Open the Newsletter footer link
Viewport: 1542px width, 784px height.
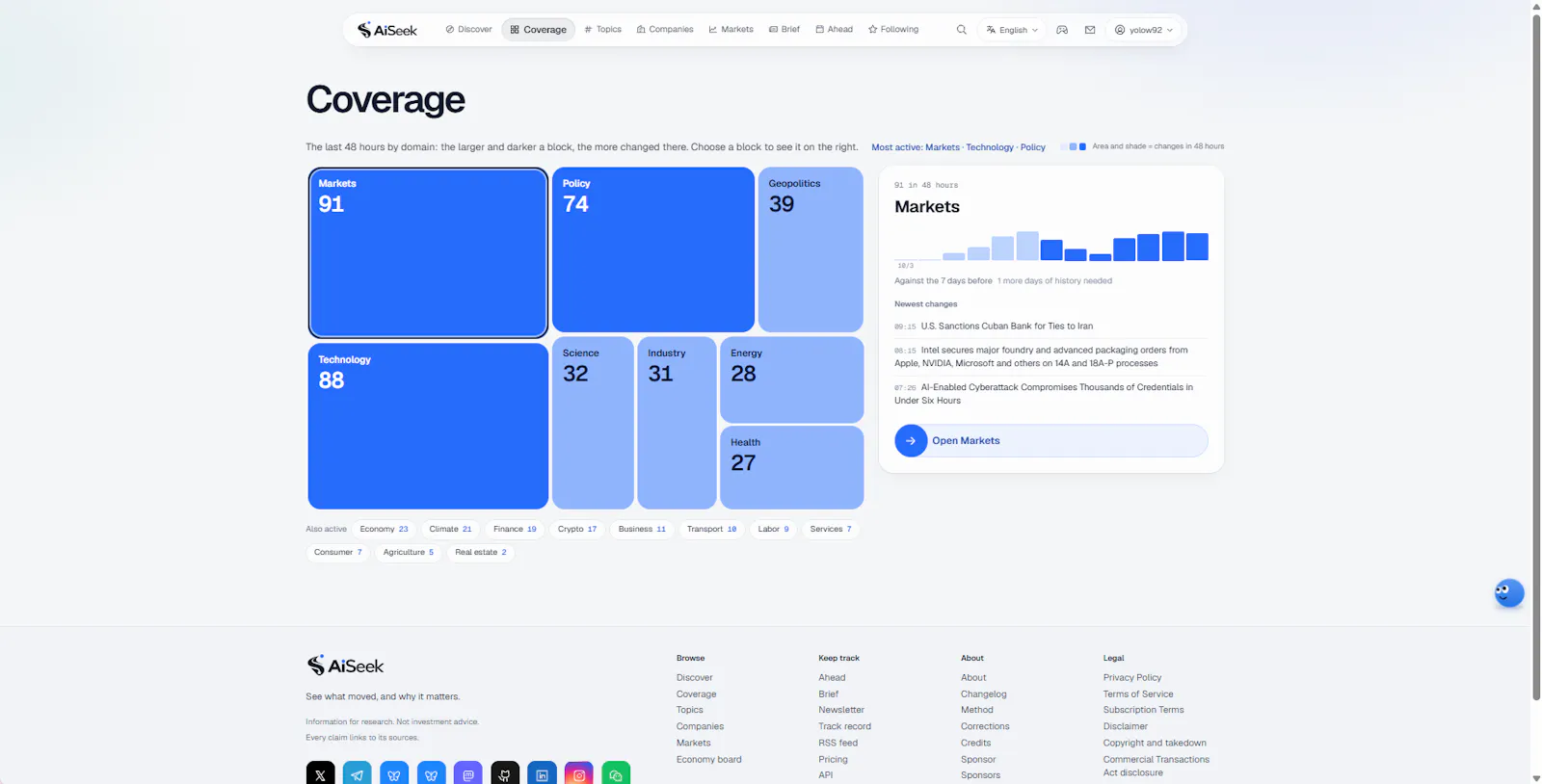tap(841, 710)
